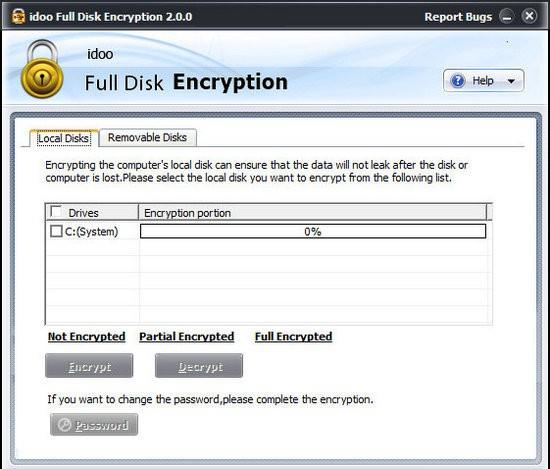Click the Full Encrypted legend link

(294, 336)
